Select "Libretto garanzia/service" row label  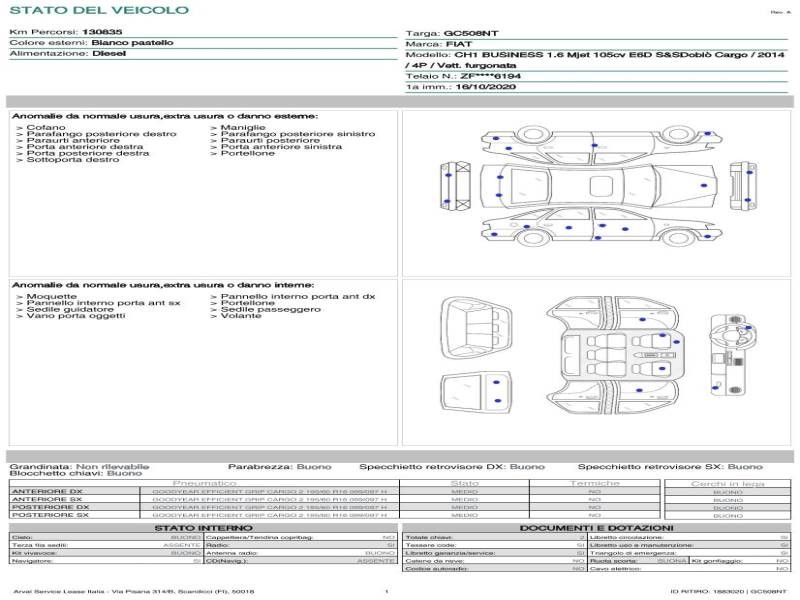[451, 553]
